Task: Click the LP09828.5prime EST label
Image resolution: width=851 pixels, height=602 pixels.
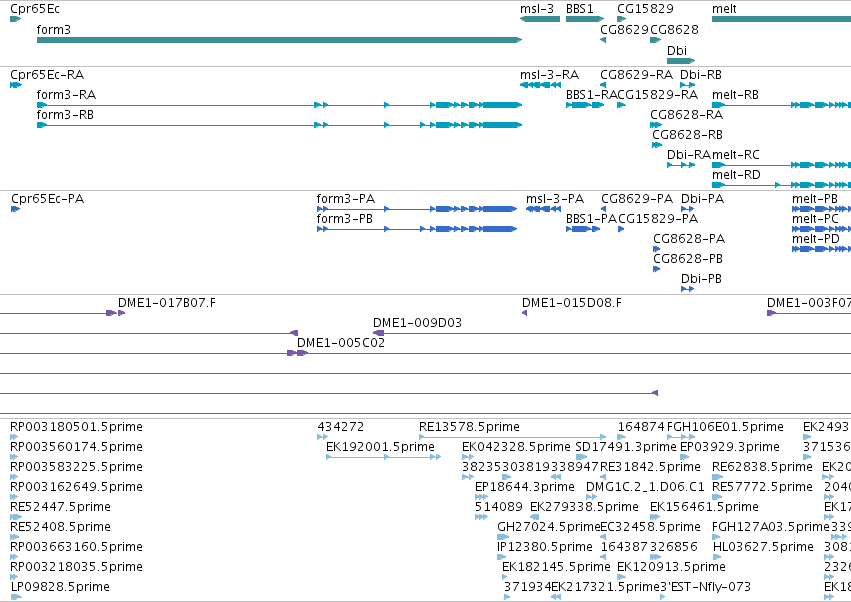Action: point(60,588)
